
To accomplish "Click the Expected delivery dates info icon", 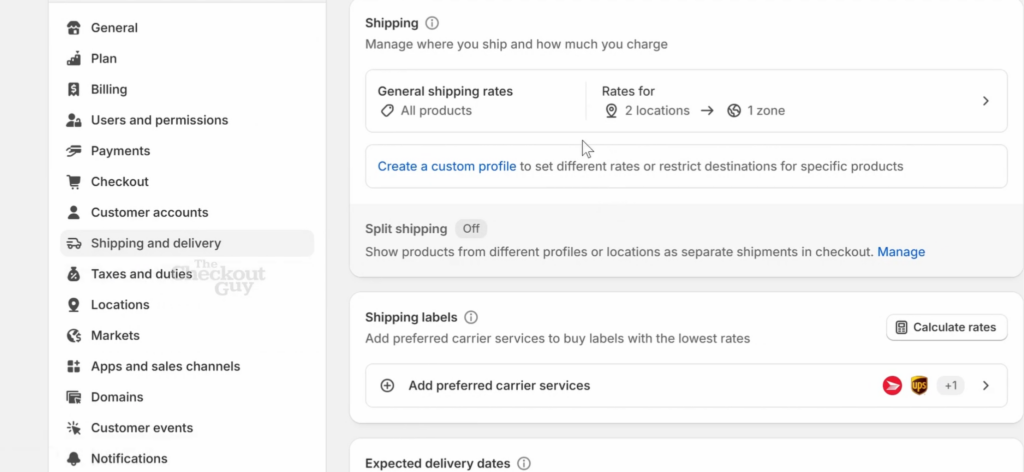I will (x=524, y=464).
